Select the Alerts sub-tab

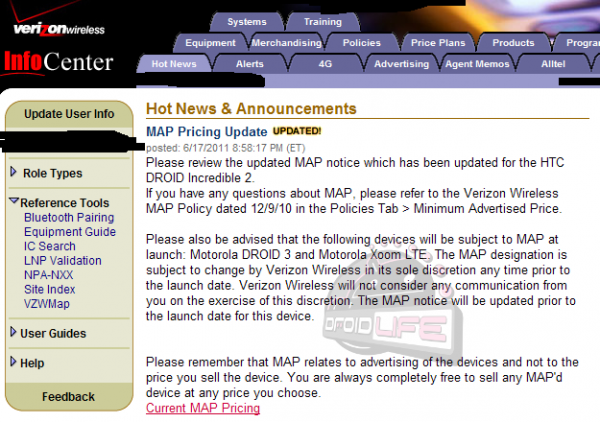click(x=249, y=64)
